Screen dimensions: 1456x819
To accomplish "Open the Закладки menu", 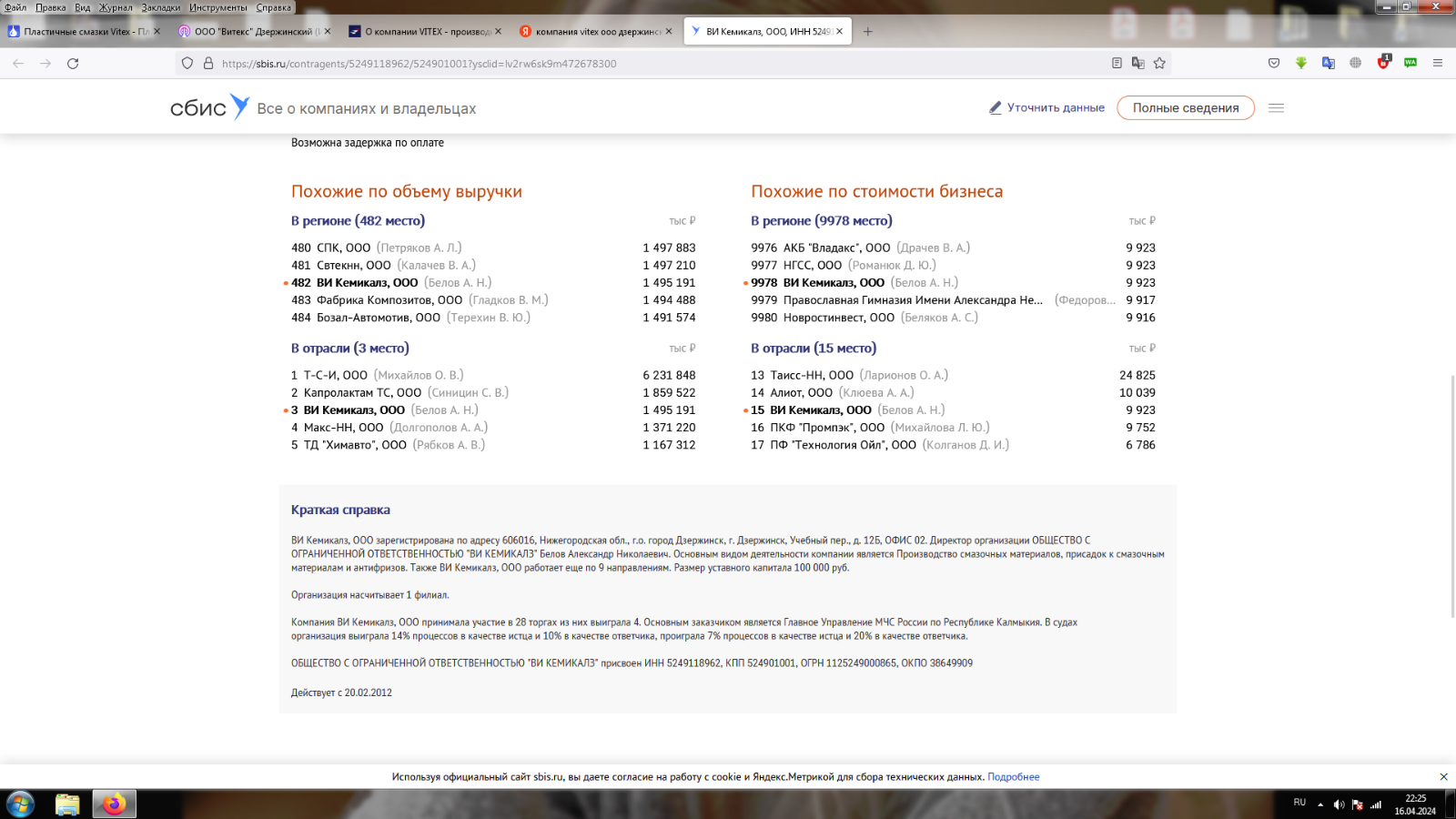I will 161,7.
